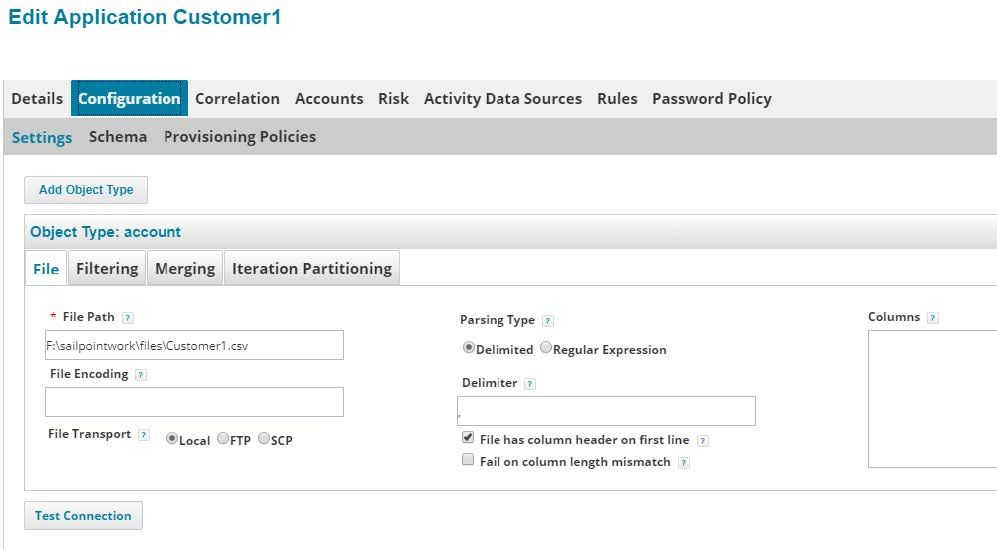Enable Fail on column length mismatch

[x=468, y=461]
